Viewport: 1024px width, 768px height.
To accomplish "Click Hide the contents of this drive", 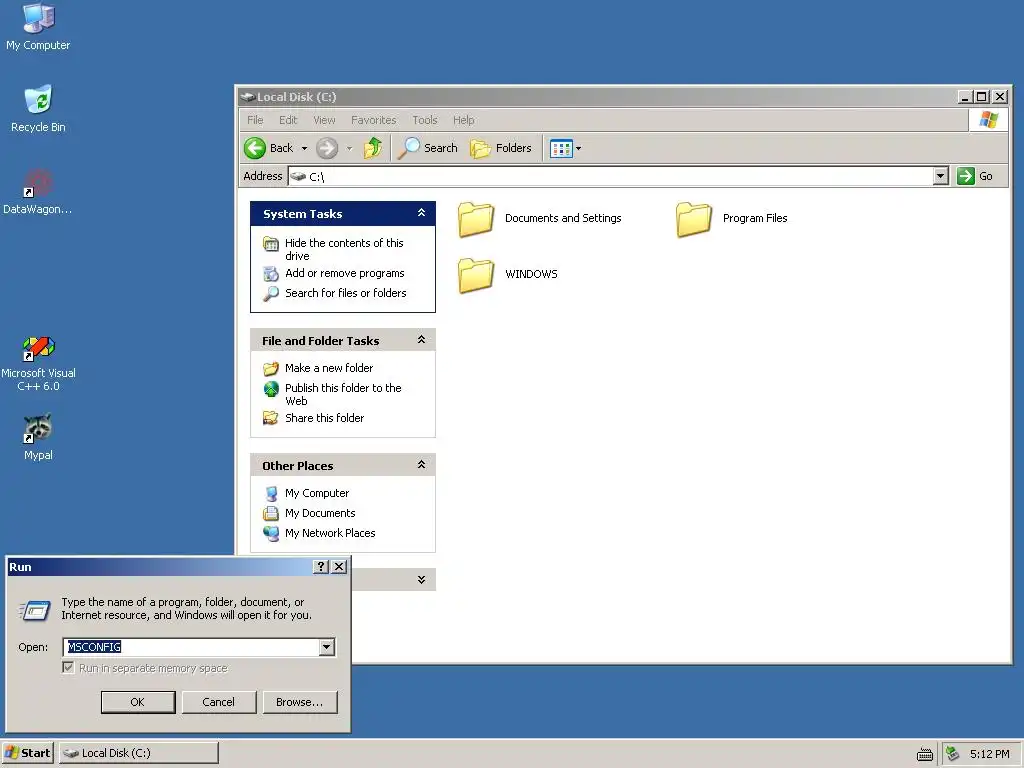I will (344, 249).
